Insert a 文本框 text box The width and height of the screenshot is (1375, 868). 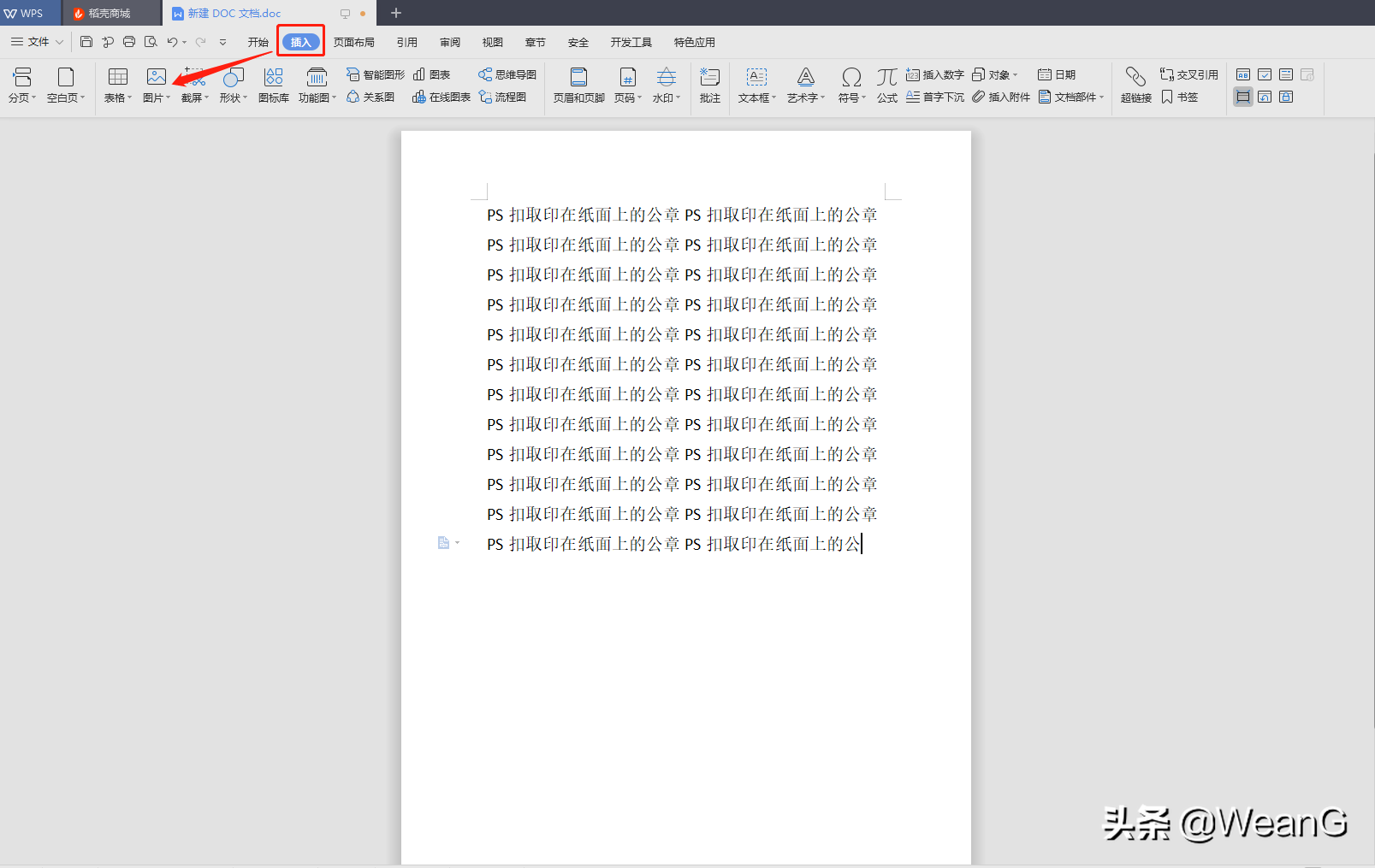pos(757,86)
